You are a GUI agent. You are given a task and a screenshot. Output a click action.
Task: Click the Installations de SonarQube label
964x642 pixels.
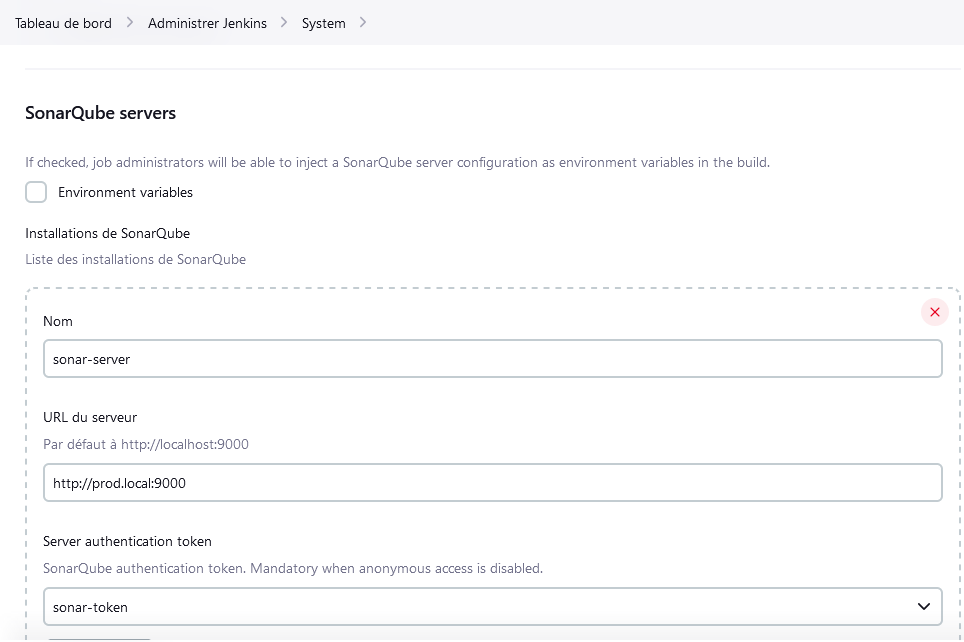[x=108, y=234]
